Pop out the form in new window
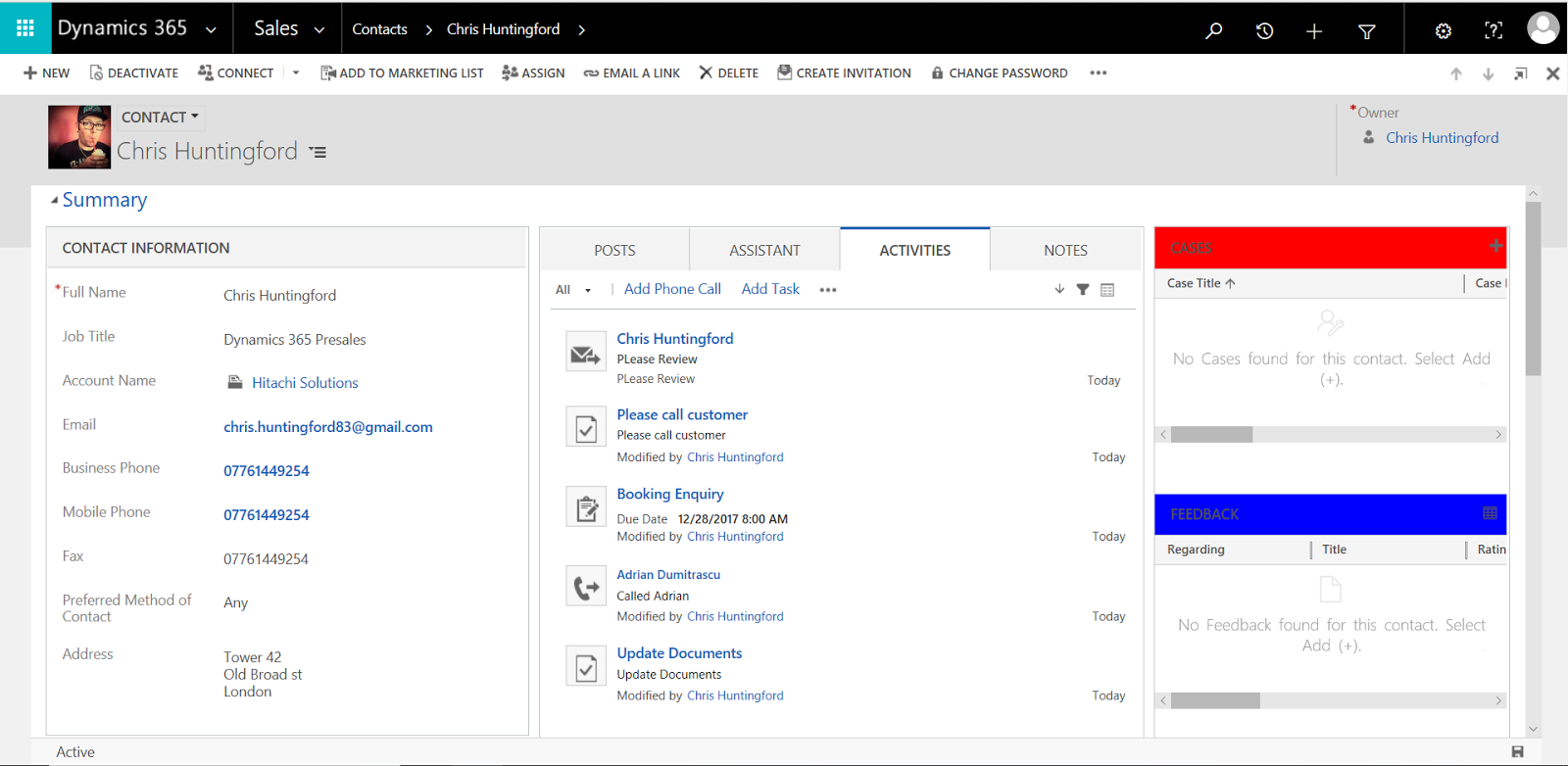The width and height of the screenshot is (1568, 766). [x=1520, y=73]
